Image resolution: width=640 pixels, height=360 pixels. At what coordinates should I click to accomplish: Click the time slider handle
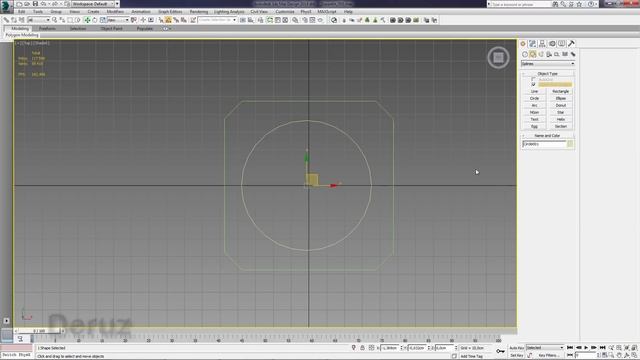(40, 331)
